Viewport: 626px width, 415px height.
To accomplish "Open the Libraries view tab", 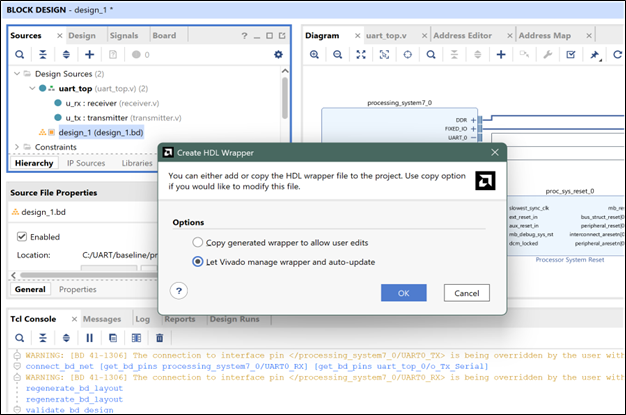I will click(x=137, y=163).
